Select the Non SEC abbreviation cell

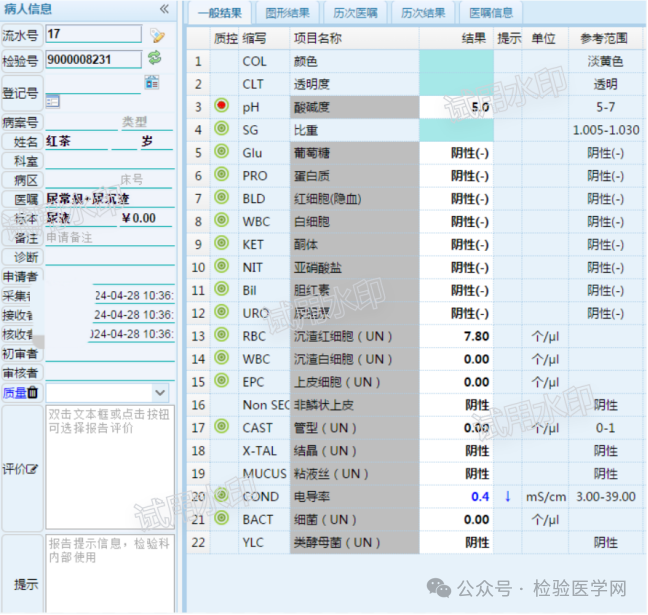264,405
